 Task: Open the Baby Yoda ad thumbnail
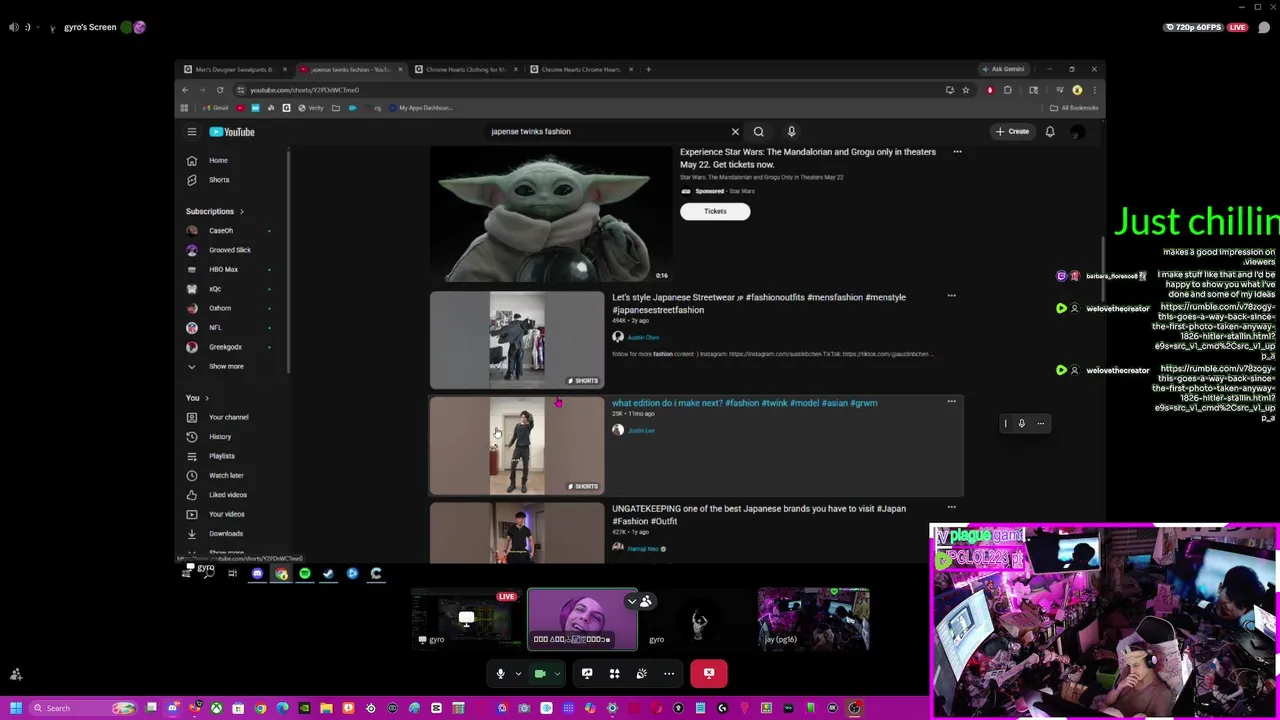point(551,214)
